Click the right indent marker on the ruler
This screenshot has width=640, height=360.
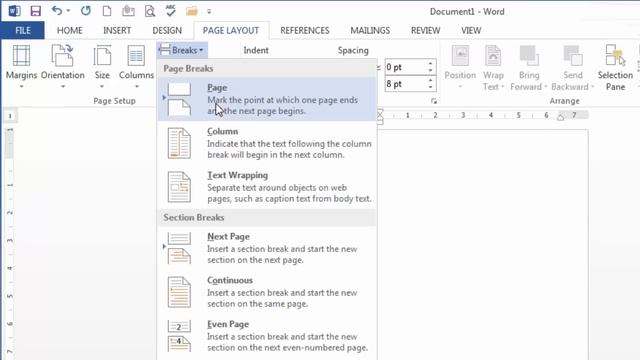coord(560,117)
